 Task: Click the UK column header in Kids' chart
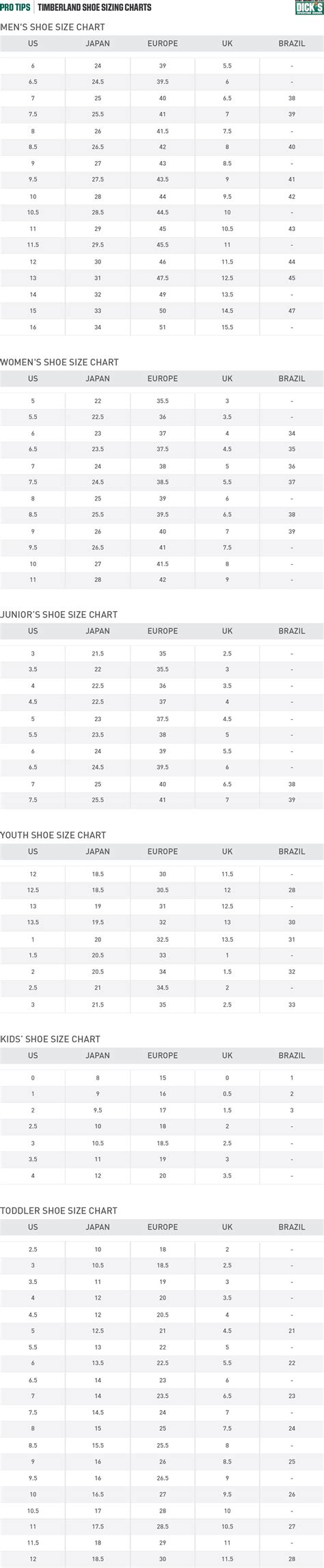(227, 1056)
